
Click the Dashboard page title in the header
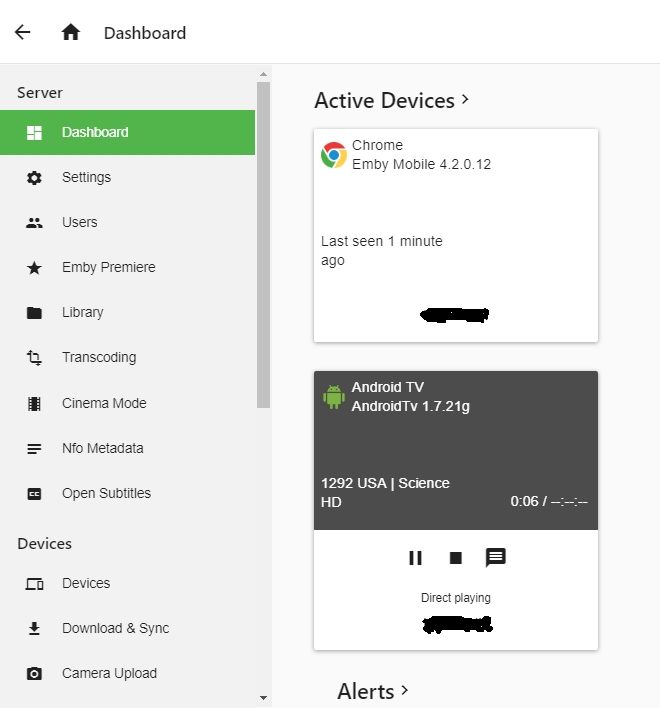click(x=145, y=33)
